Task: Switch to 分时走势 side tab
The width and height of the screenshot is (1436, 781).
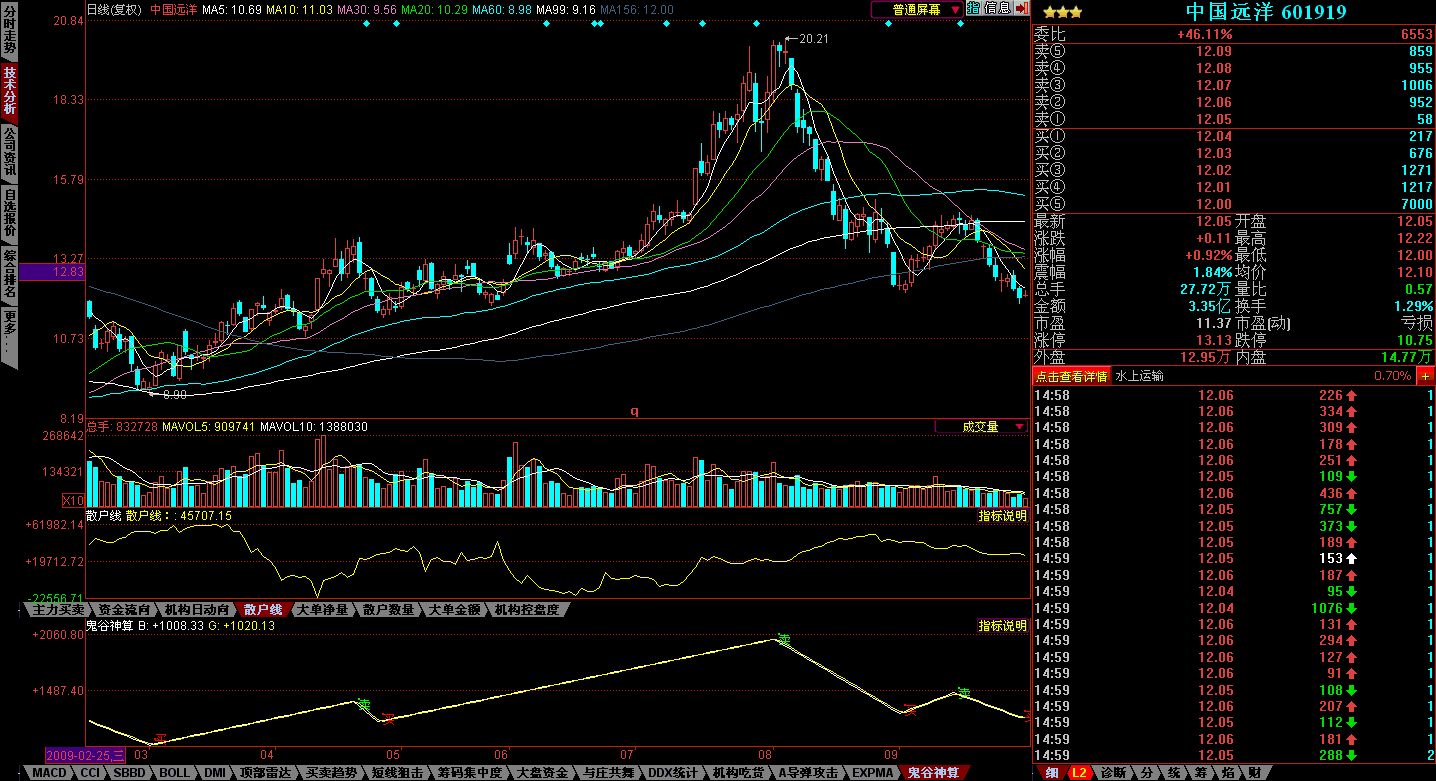Action: pos(9,30)
